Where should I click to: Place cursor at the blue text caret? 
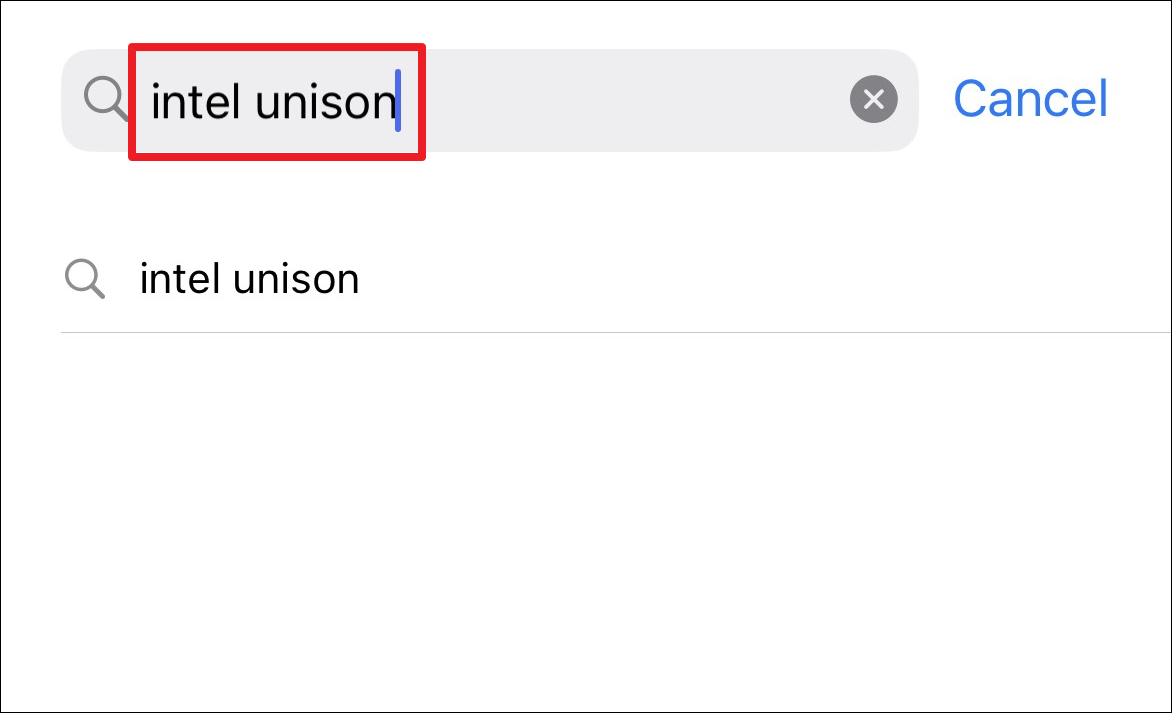click(x=398, y=100)
